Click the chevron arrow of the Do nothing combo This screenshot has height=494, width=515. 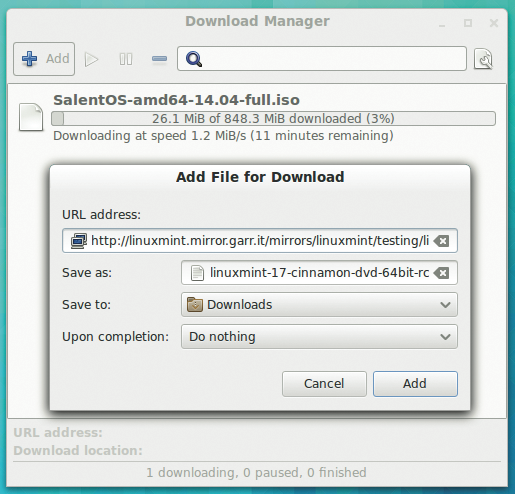445,337
